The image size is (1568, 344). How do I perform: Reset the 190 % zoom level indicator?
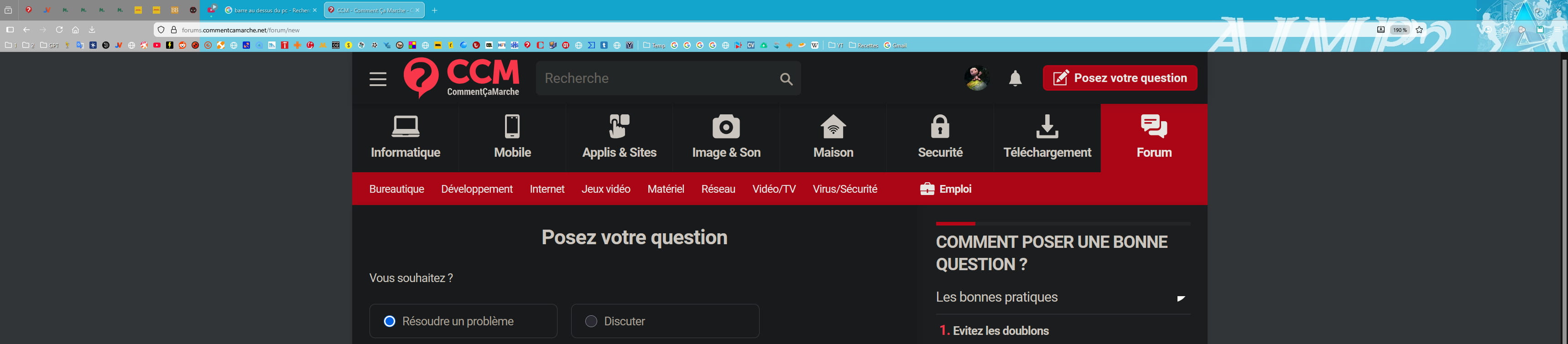click(x=1400, y=30)
